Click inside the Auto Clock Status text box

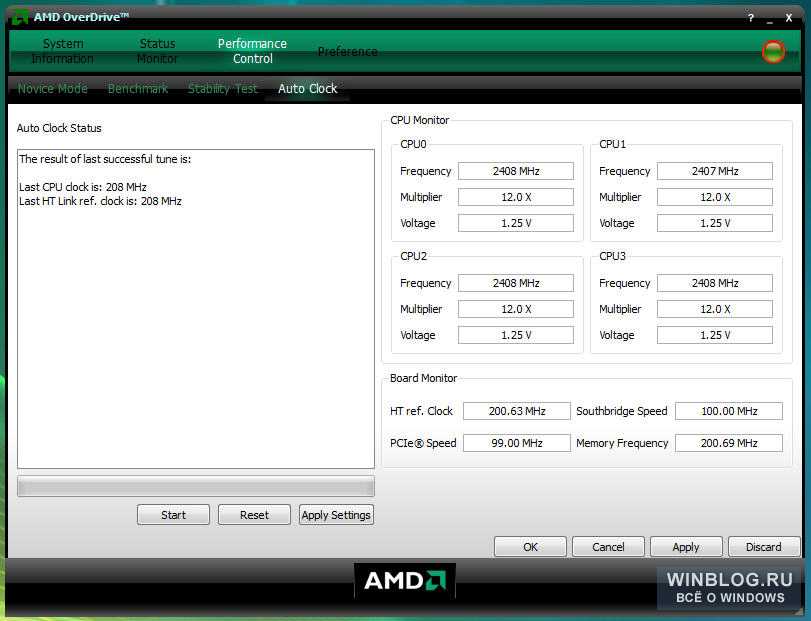196,309
